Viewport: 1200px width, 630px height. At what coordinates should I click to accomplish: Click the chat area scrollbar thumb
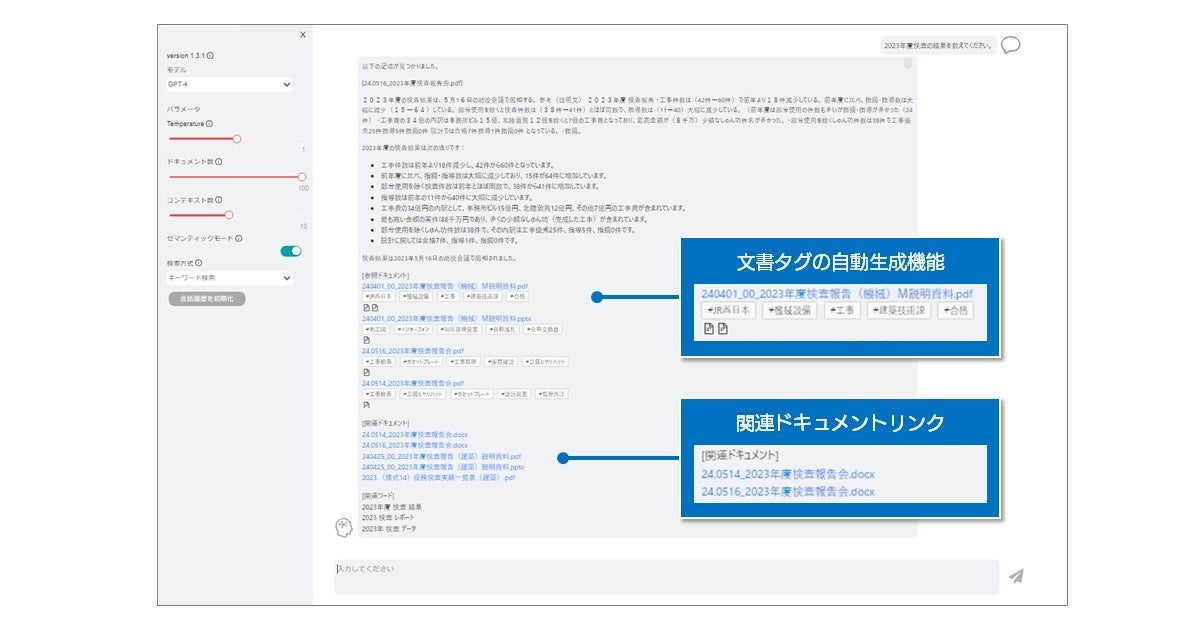tap(908, 64)
